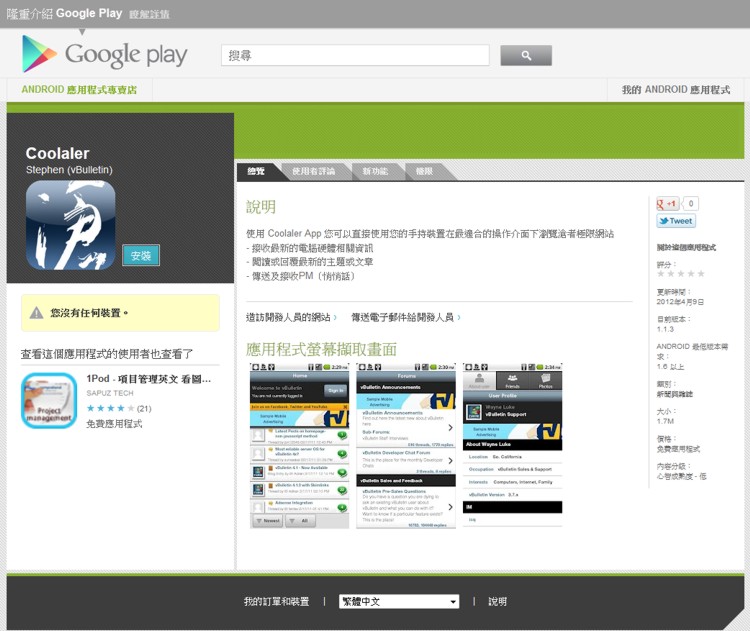The height and width of the screenshot is (631, 750).
Task: Open the second screenshot showing Forums screen
Action: pos(406,446)
